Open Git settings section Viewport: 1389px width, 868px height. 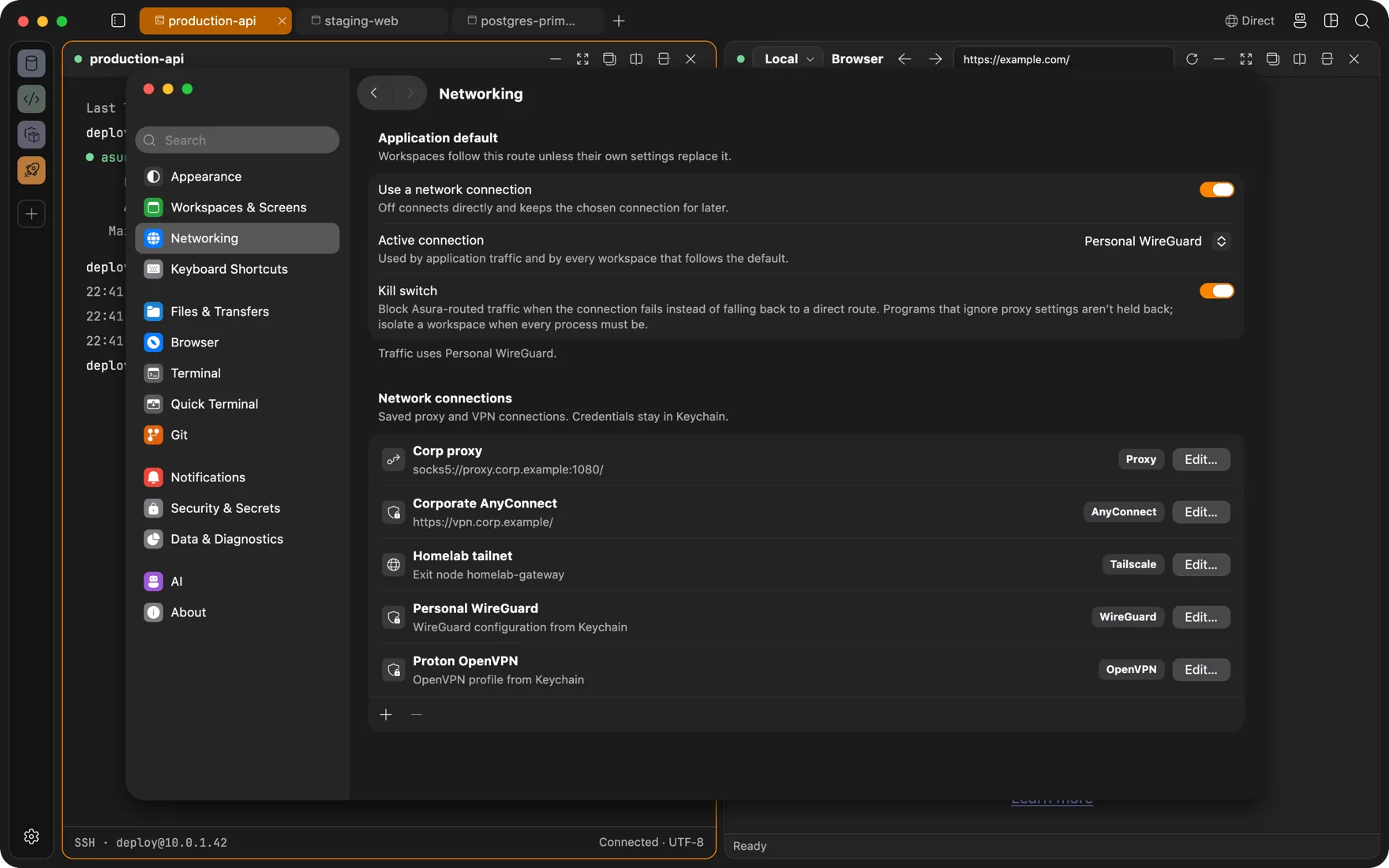(237, 435)
